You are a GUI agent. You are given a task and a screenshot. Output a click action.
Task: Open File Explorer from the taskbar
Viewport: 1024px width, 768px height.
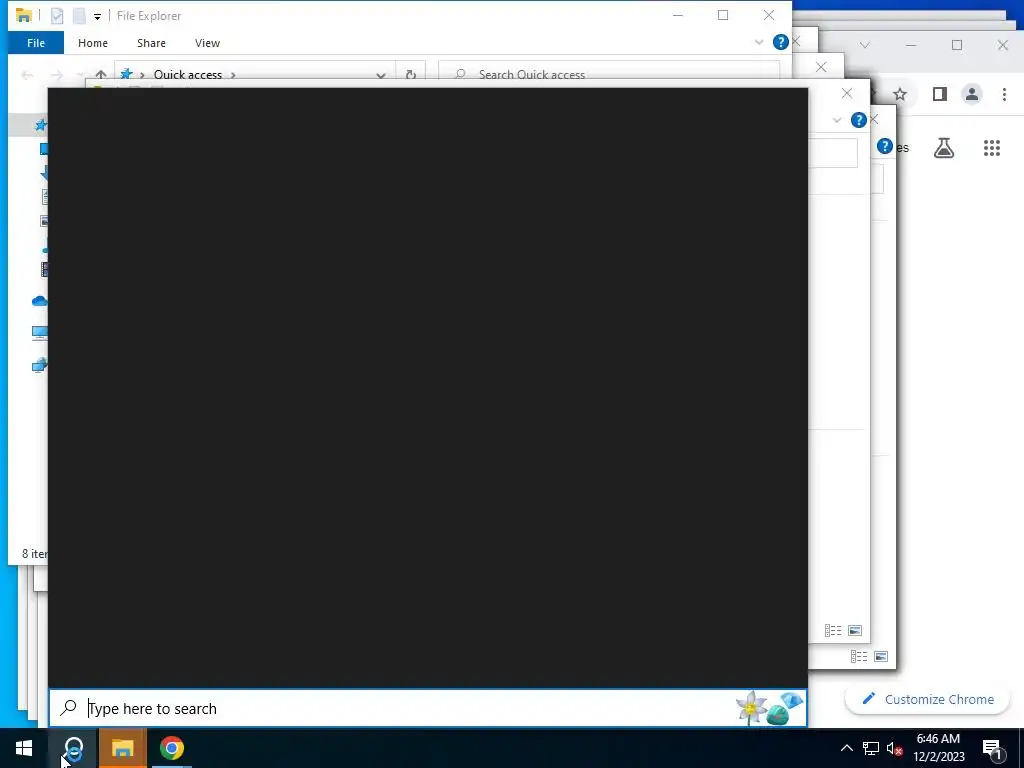click(122, 748)
